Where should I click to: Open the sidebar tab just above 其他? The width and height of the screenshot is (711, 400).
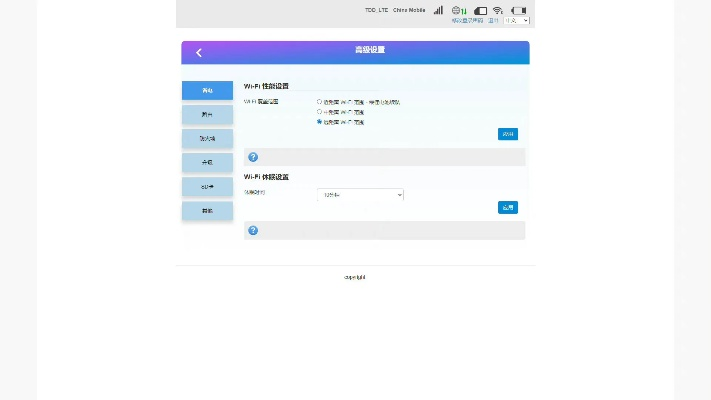pyautogui.click(x=207, y=186)
